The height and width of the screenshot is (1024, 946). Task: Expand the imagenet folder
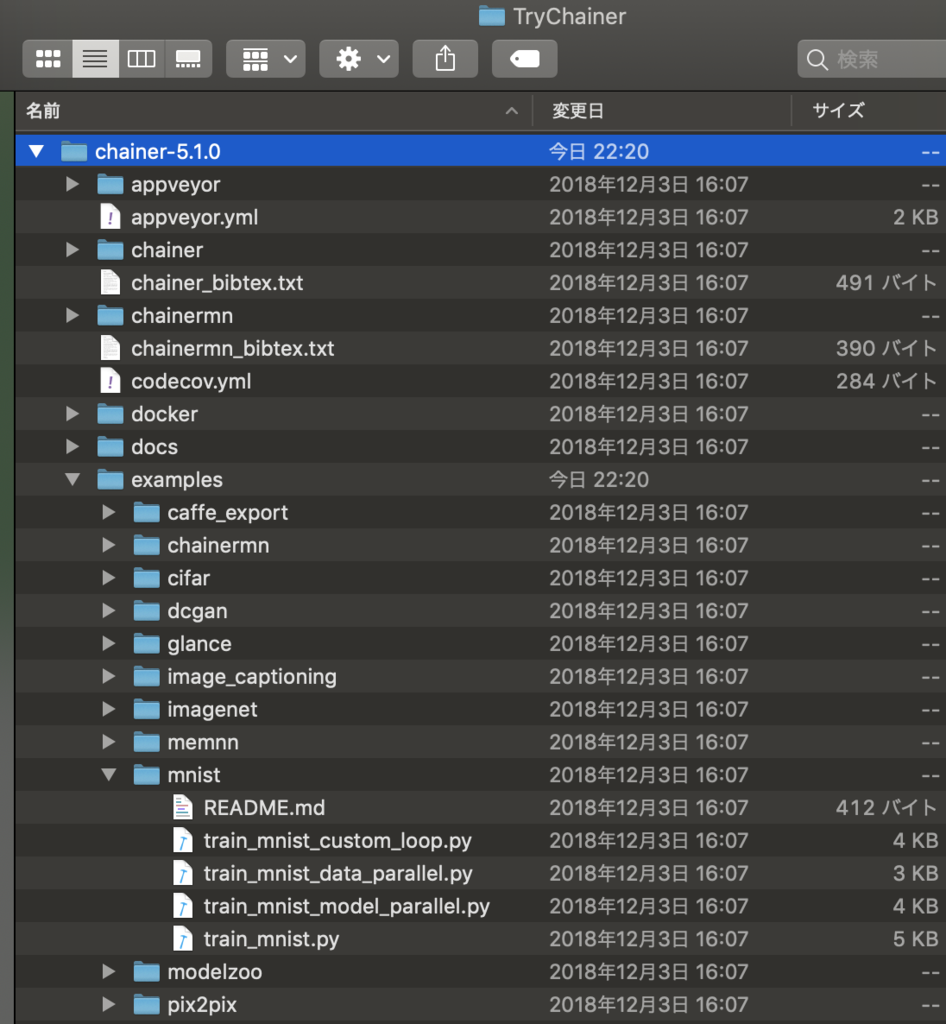[109, 709]
